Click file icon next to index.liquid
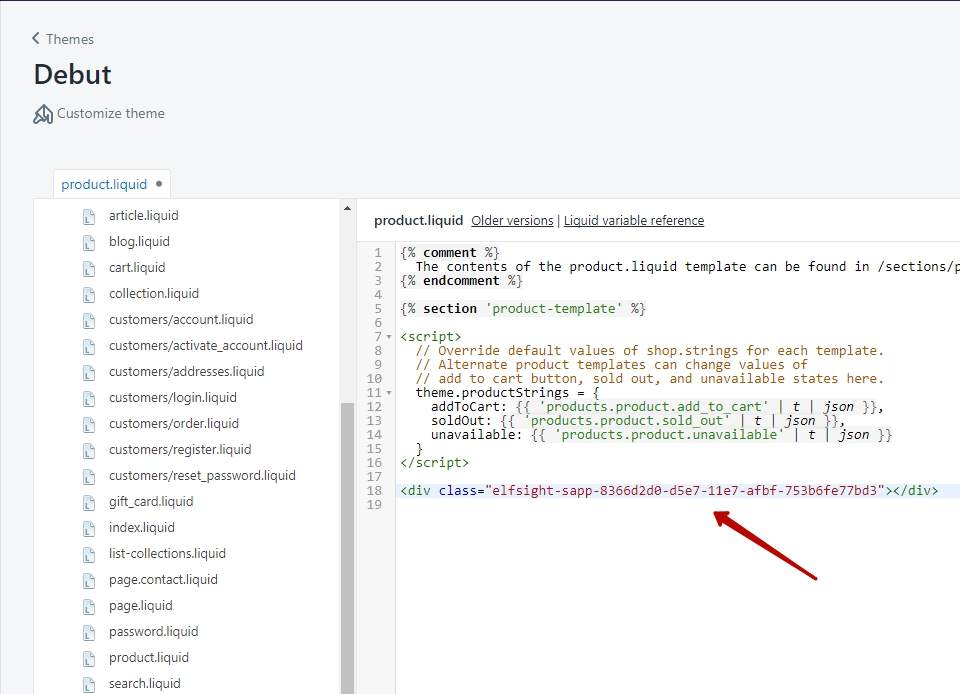The image size is (960, 694). tap(89, 529)
